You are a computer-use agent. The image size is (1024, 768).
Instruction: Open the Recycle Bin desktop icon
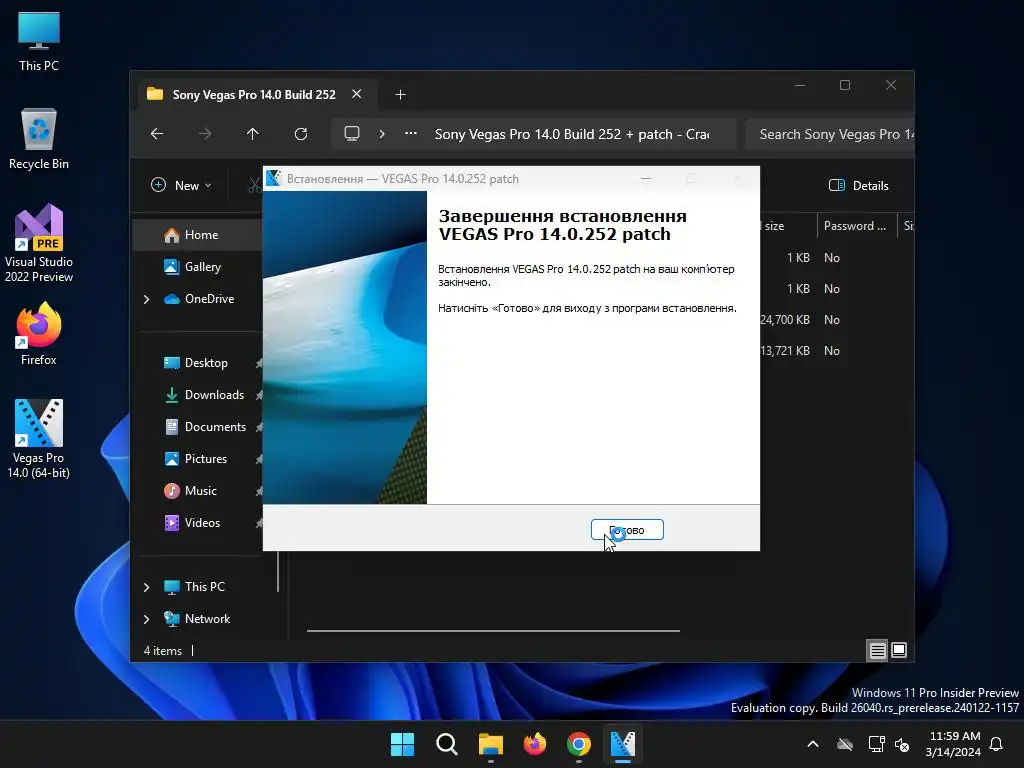pos(39,139)
